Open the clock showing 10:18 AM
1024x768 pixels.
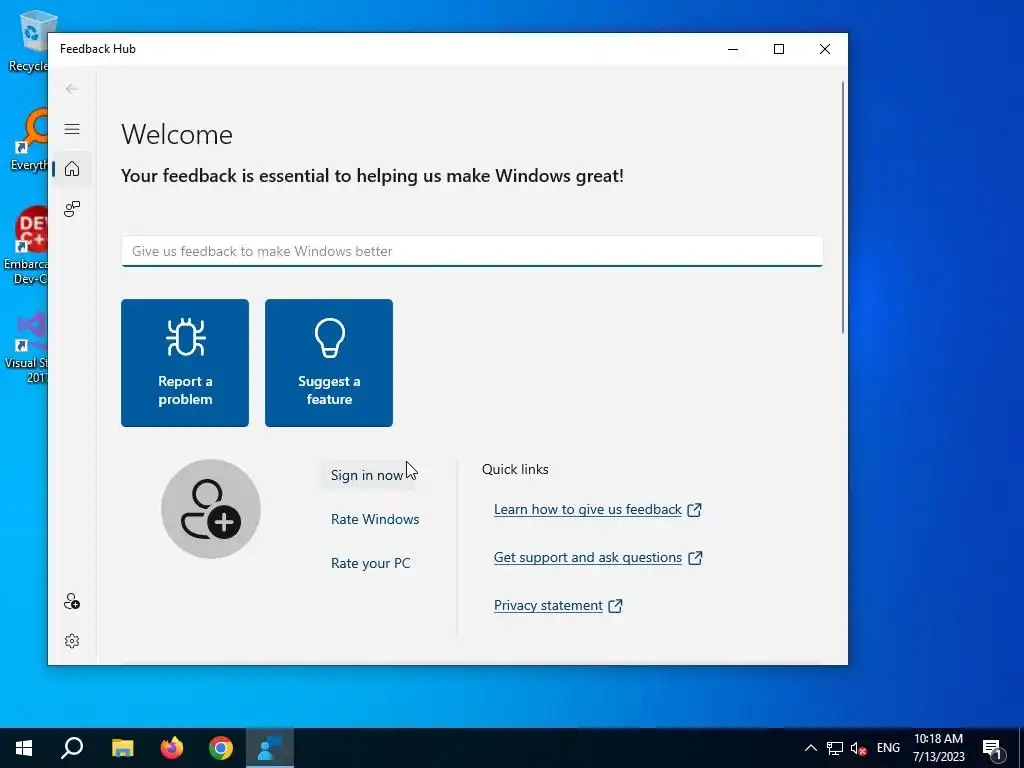(938, 748)
